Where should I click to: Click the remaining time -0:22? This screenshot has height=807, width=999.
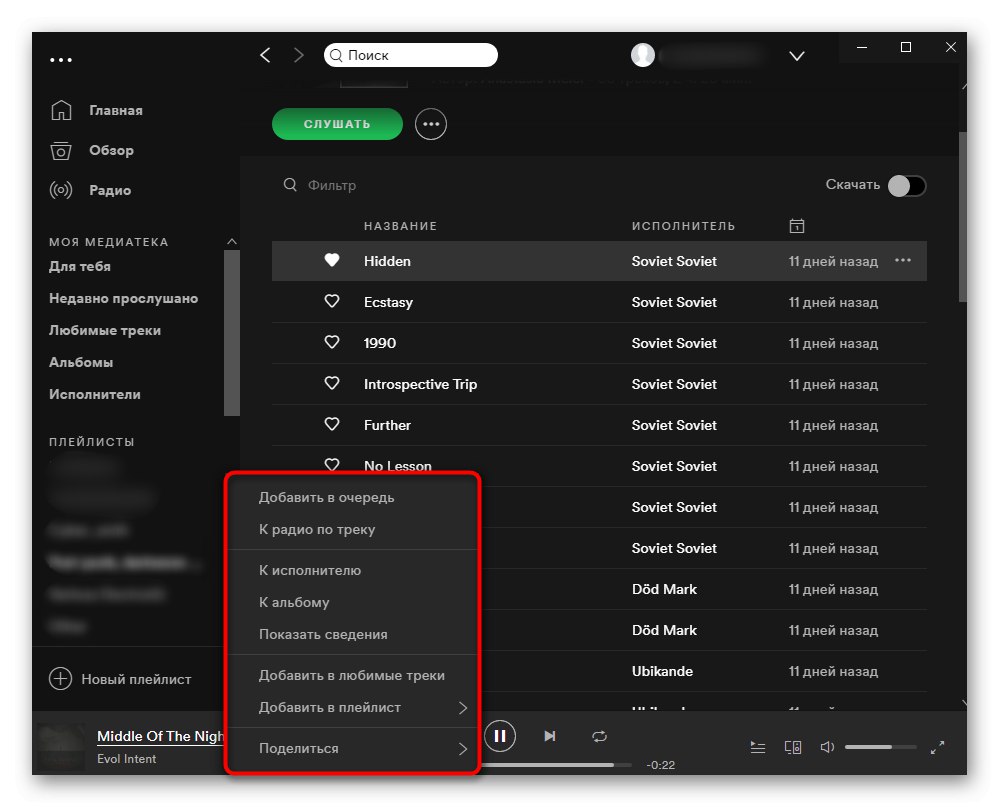click(660, 765)
